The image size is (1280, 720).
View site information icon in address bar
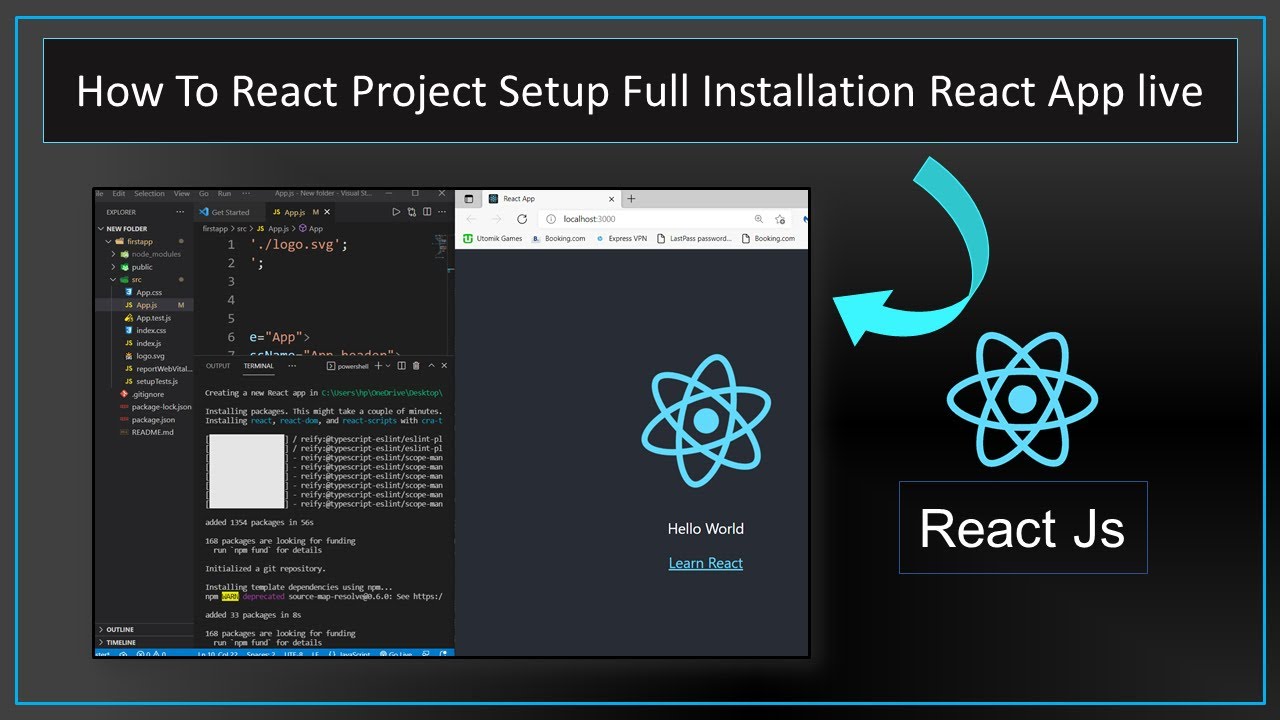tap(550, 219)
